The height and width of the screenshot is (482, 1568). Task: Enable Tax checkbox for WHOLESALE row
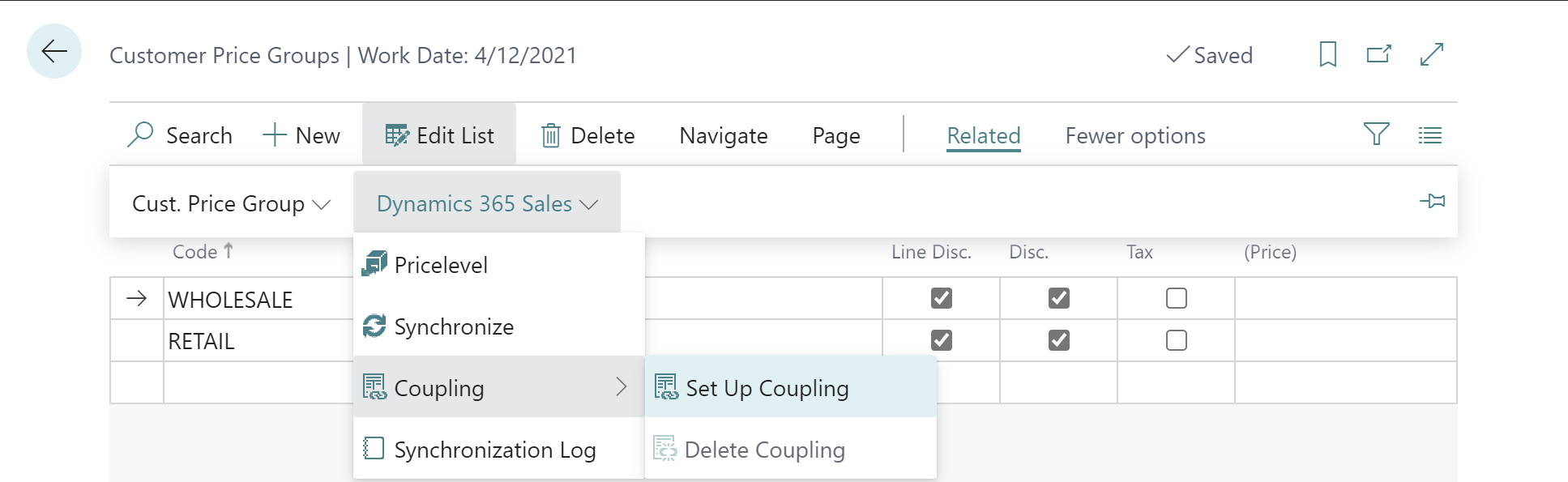1176,298
